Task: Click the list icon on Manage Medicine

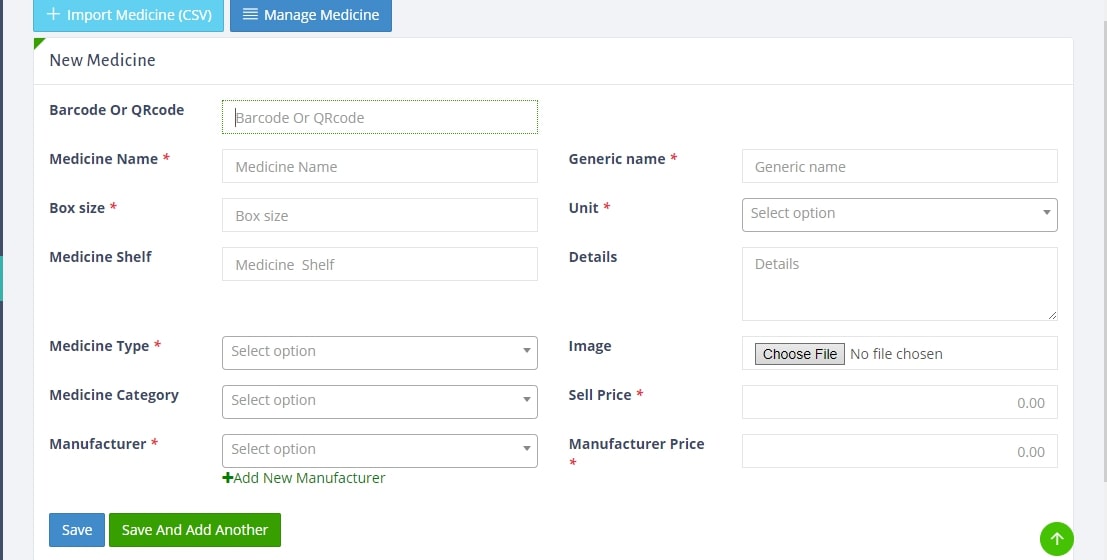Action: 250,14
